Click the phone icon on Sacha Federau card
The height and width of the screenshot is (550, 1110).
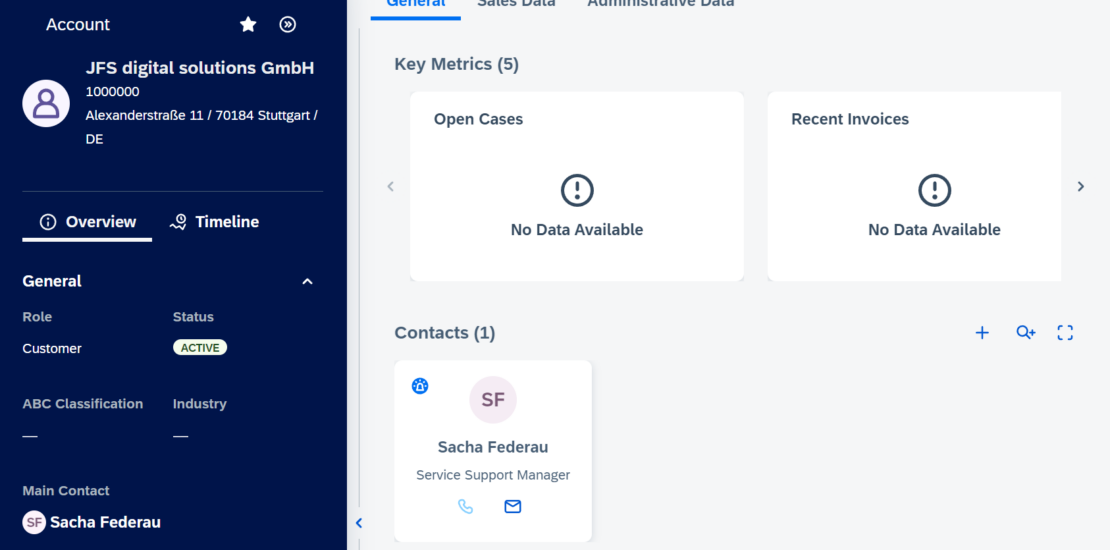coord(465,507)
